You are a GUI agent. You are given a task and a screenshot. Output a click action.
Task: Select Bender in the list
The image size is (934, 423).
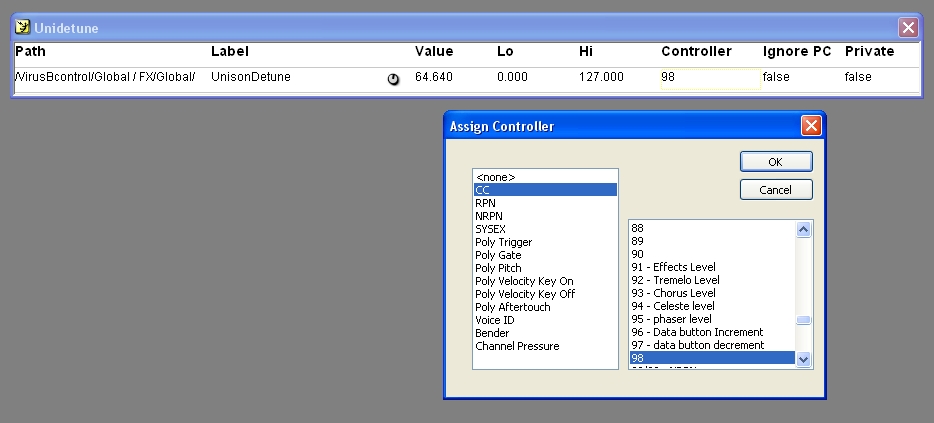[545, 333]
